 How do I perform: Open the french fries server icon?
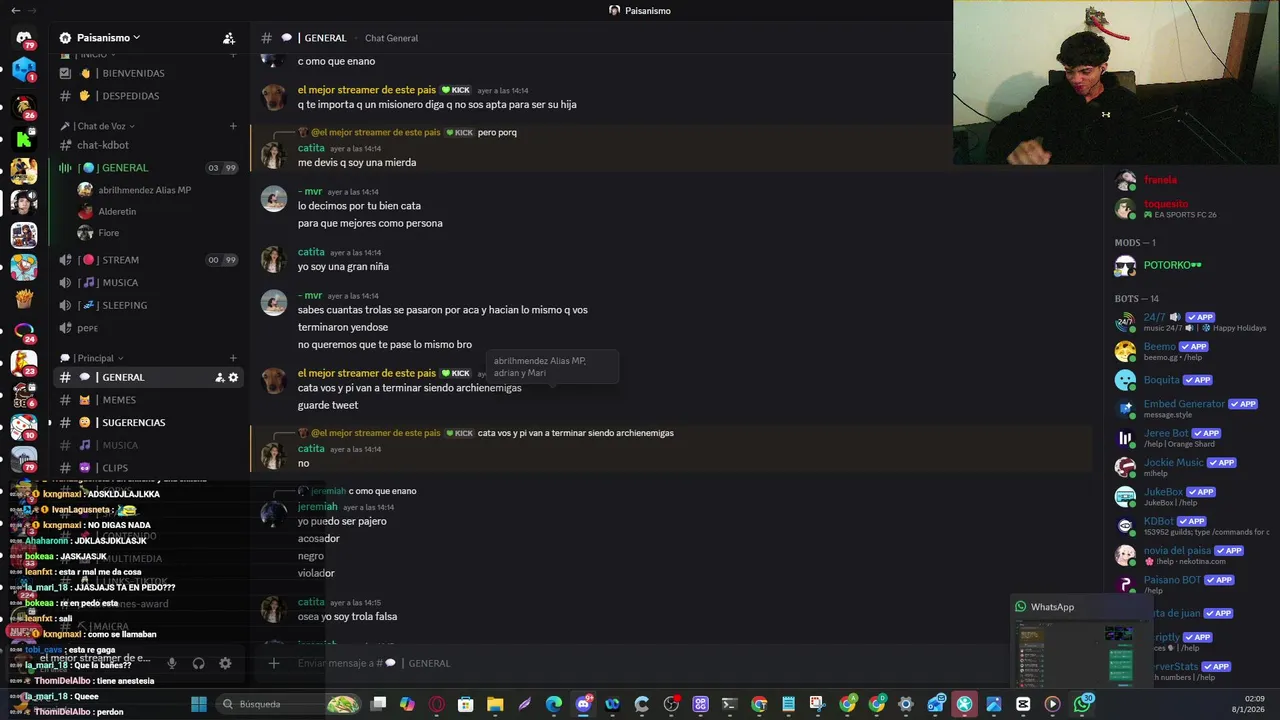click(x=24, y=299)
